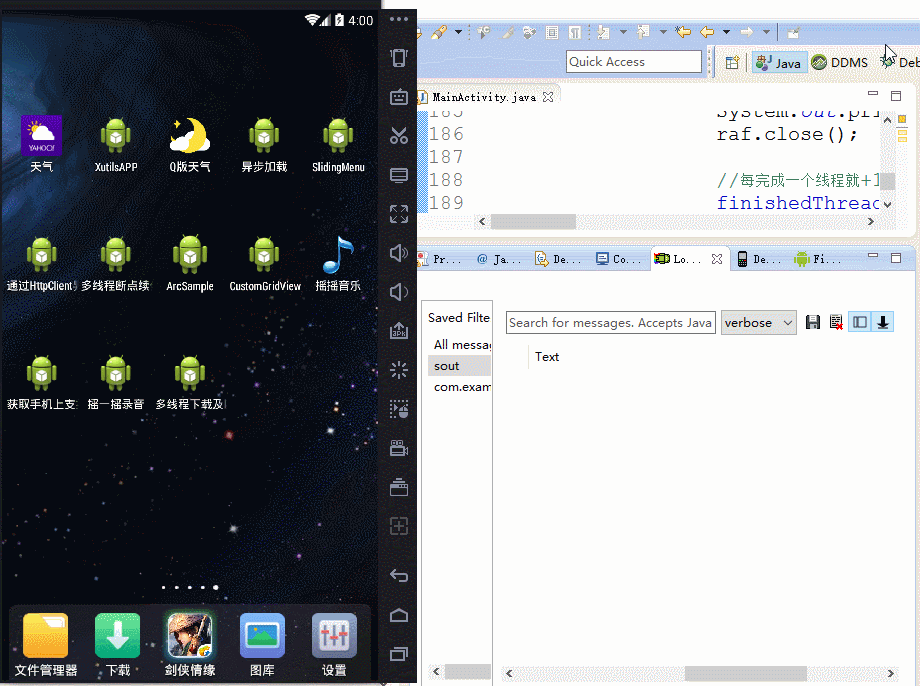Open the 设置 settings app in dock

(x=334, y=644)
